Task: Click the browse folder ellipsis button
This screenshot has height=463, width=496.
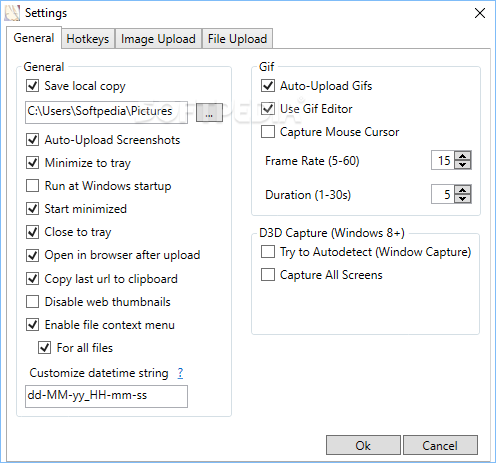Action: pyautogui.click(x=209, y=112)
